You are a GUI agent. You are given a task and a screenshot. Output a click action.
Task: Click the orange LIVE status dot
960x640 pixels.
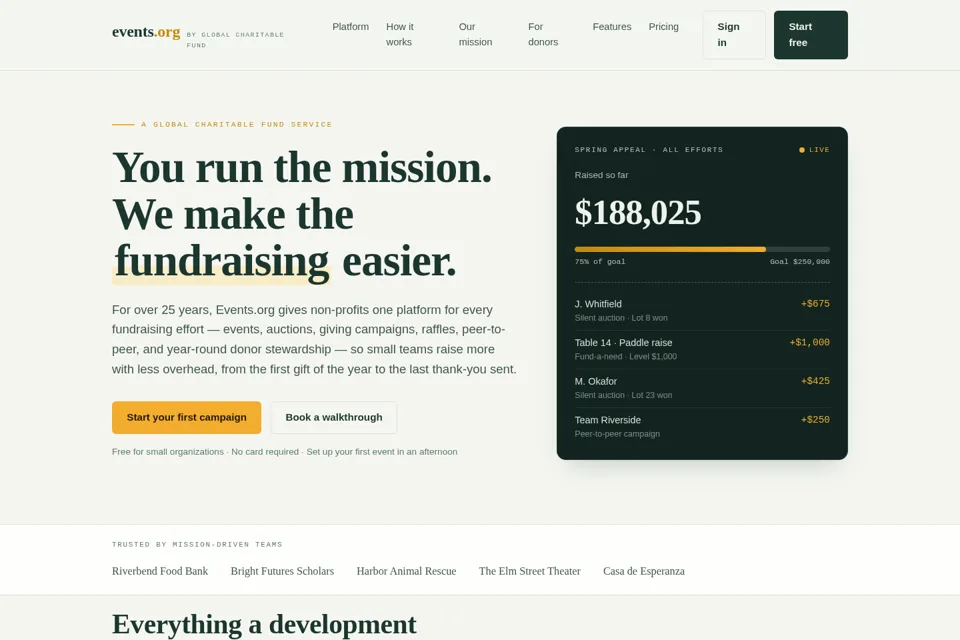[802, 150]
